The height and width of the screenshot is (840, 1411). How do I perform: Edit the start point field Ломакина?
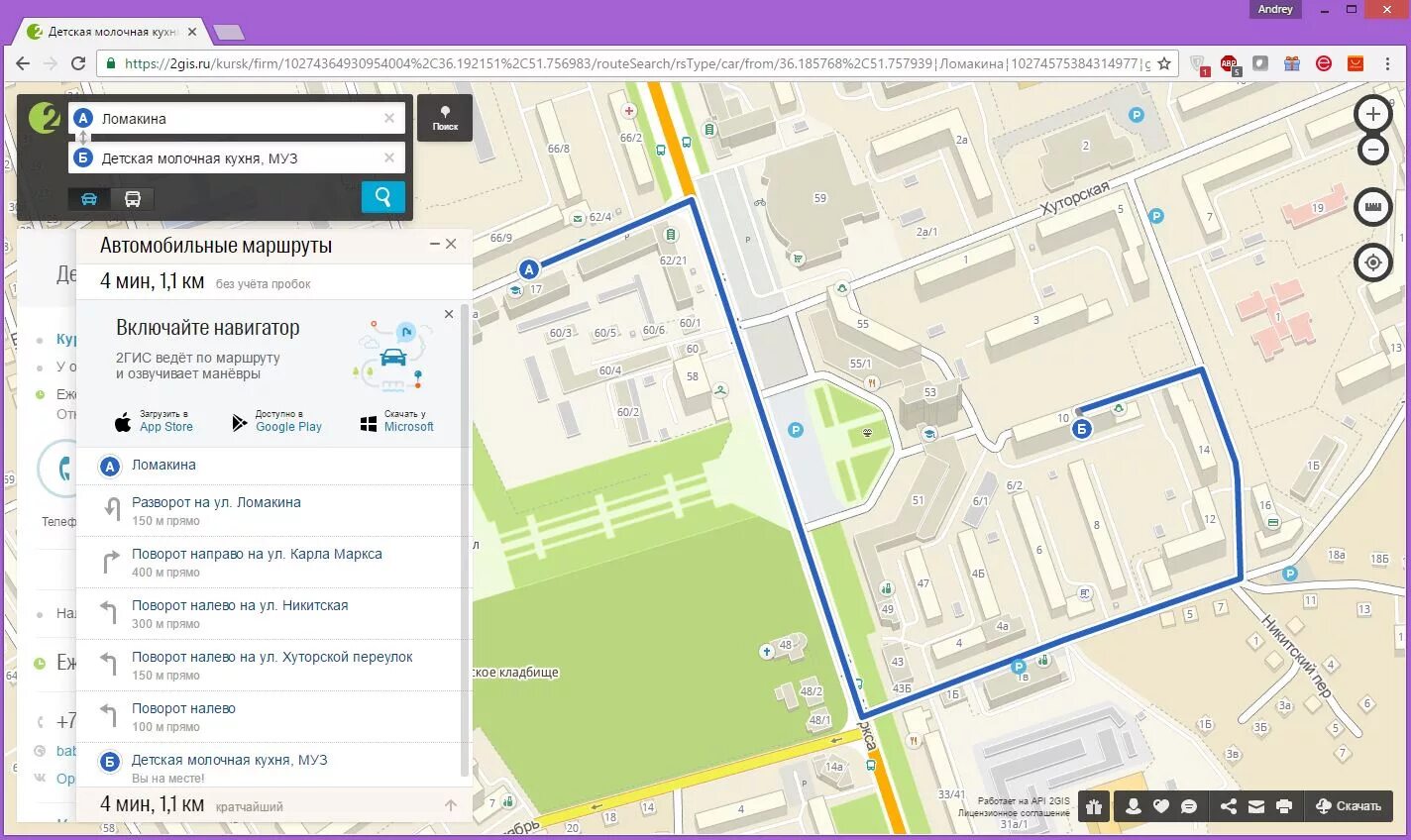tap(238, 118)
